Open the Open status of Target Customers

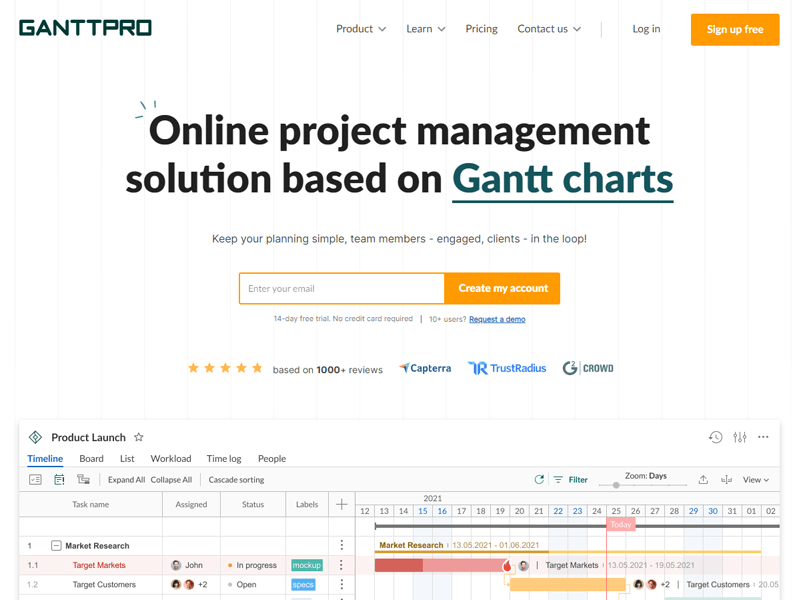coord(242,585)
